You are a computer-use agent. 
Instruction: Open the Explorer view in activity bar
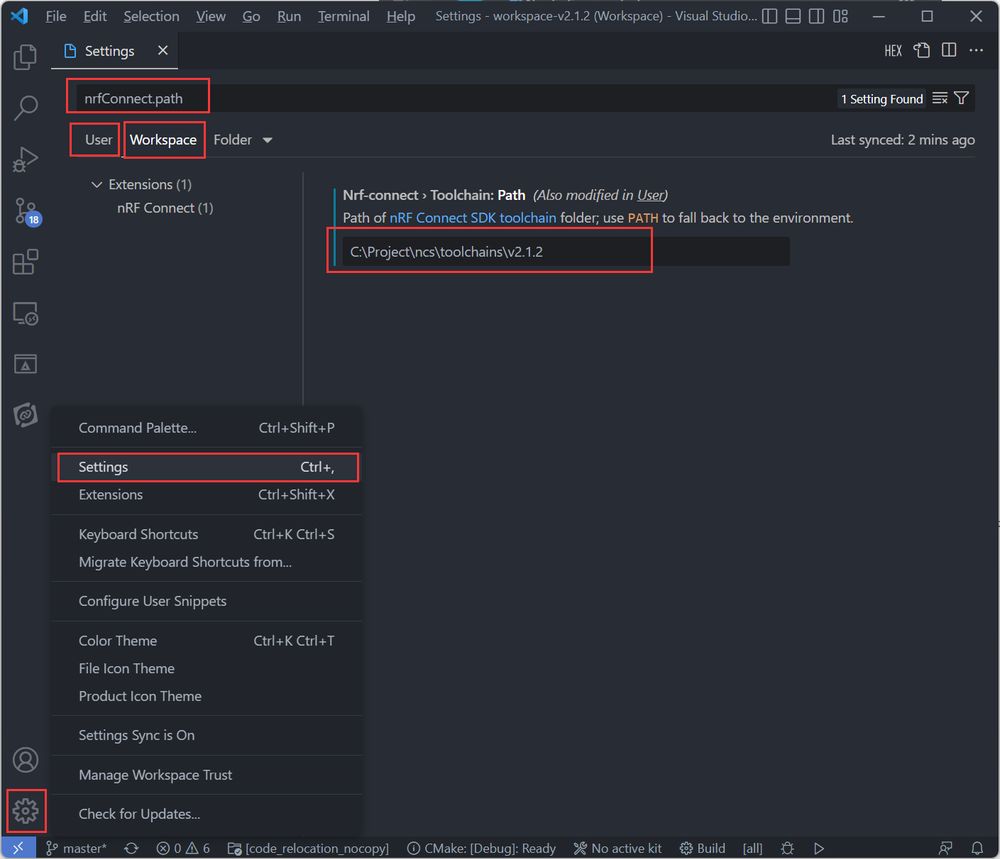(x=25, y=56)
